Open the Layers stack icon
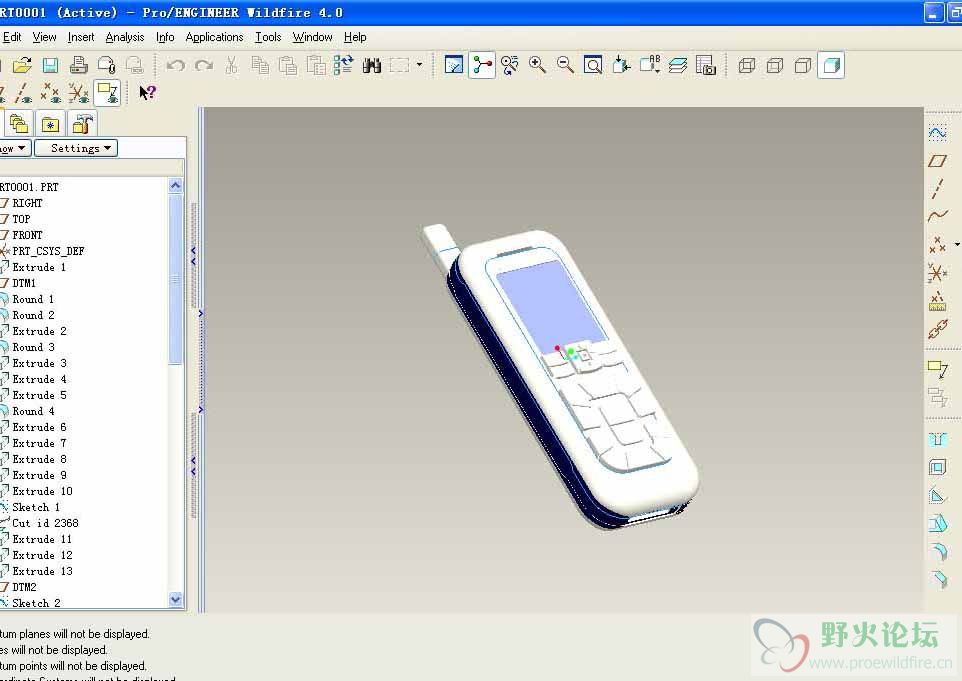This screenshot has height=681, width=962. click(678, 65)
